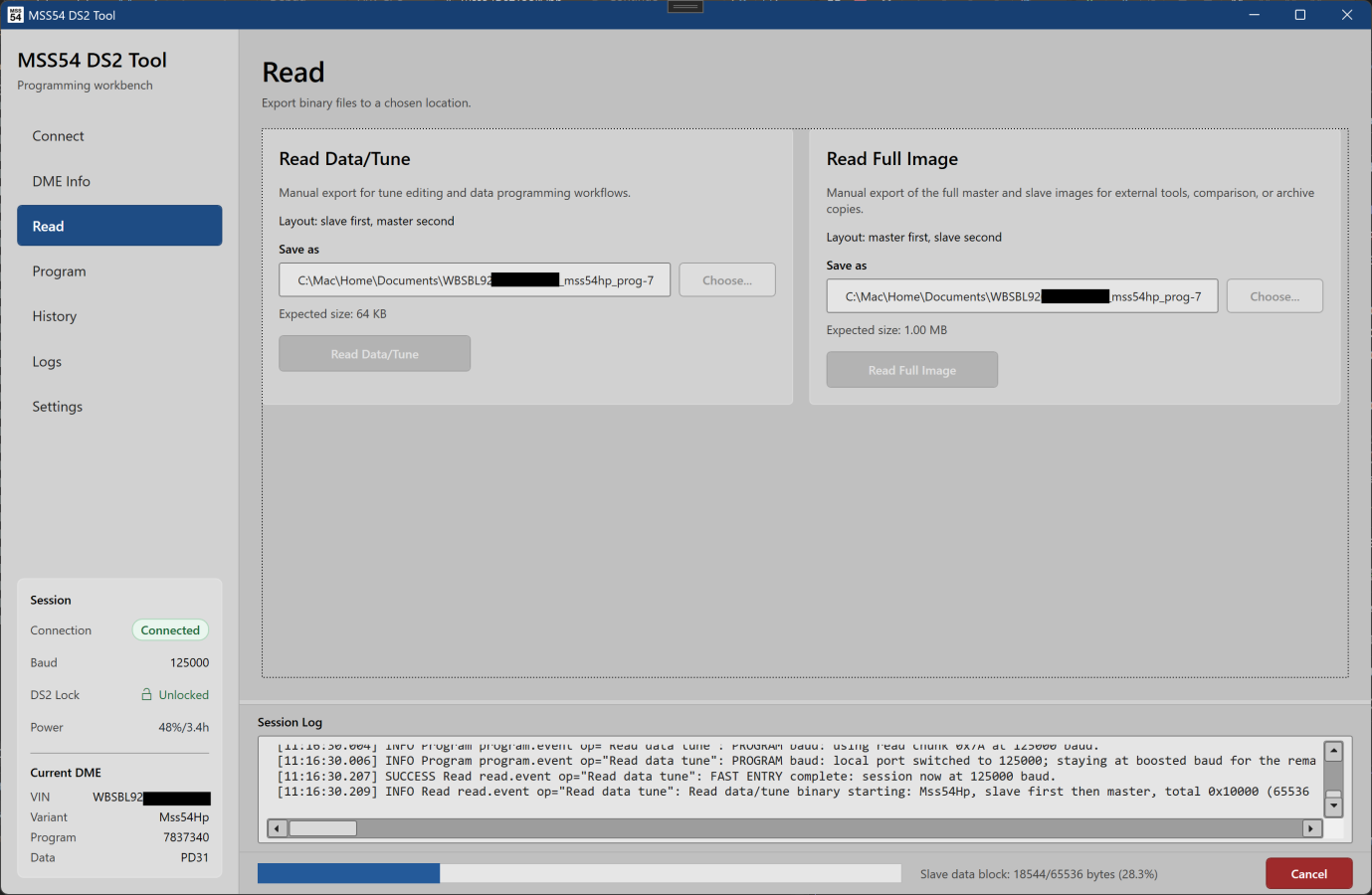Click the Unlocked status text
Image resolution: width=1372 pixels, height=895 pixels.
click(184, 695)
